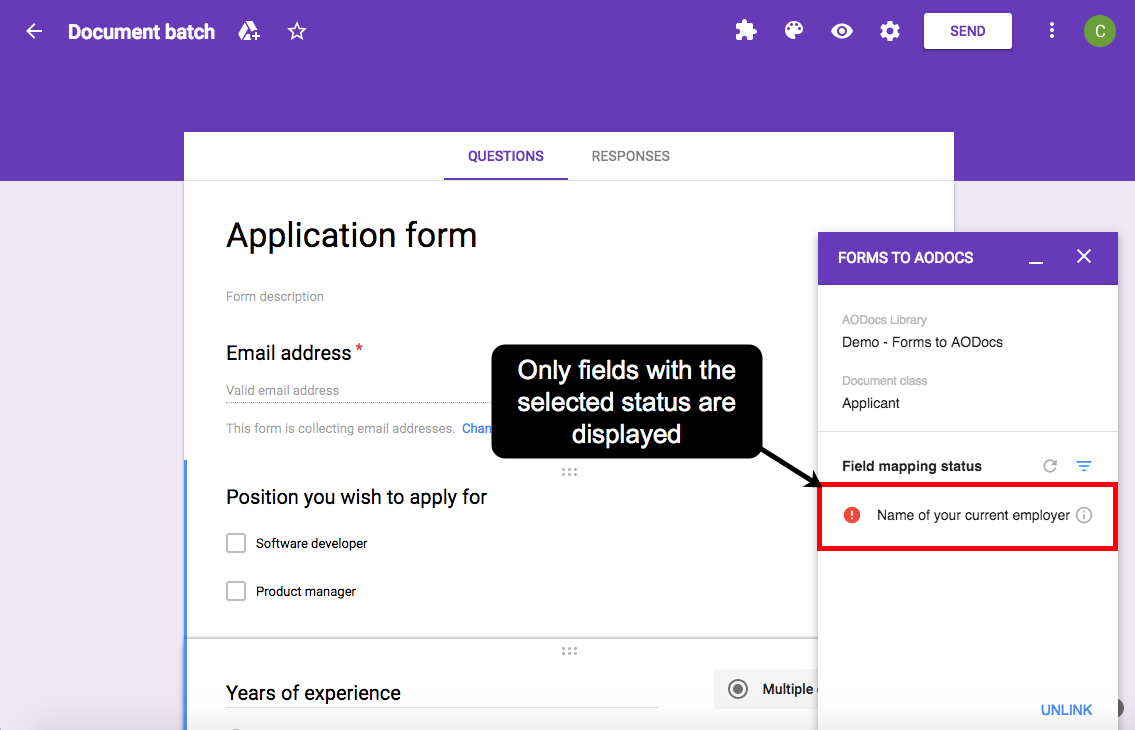
Task: Preview the form with the eye icon
Action: [x=842, y=31]
